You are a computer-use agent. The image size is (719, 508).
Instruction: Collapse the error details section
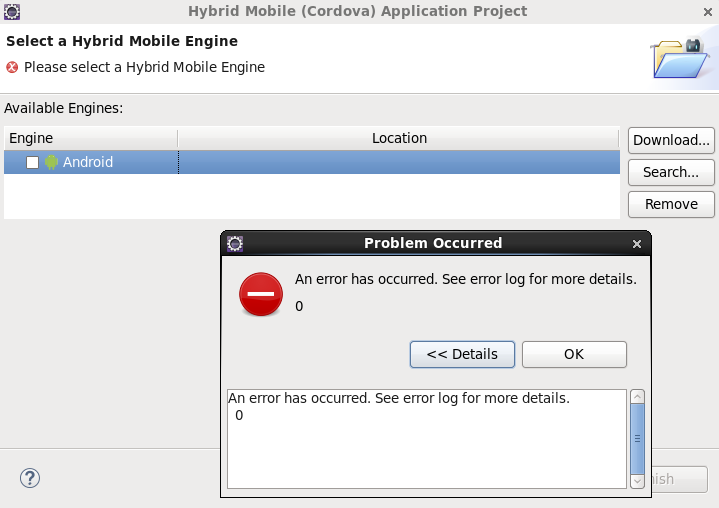(x=461, y=354)
